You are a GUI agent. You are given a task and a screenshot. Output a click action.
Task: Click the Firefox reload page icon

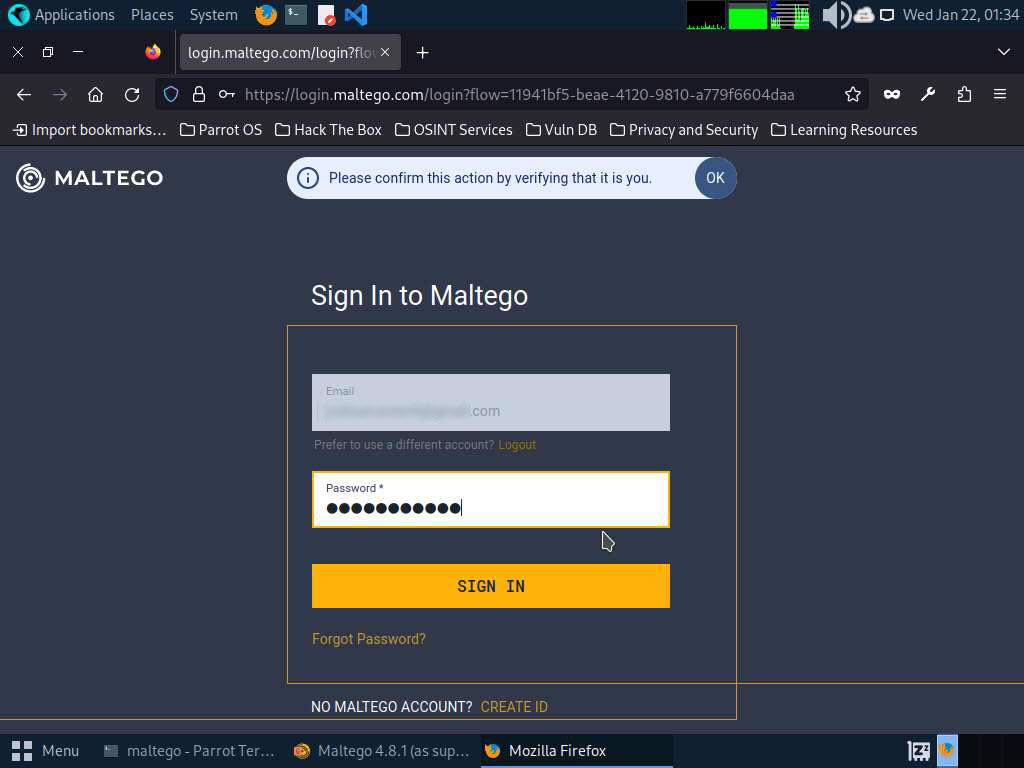[x=132, y=95]
